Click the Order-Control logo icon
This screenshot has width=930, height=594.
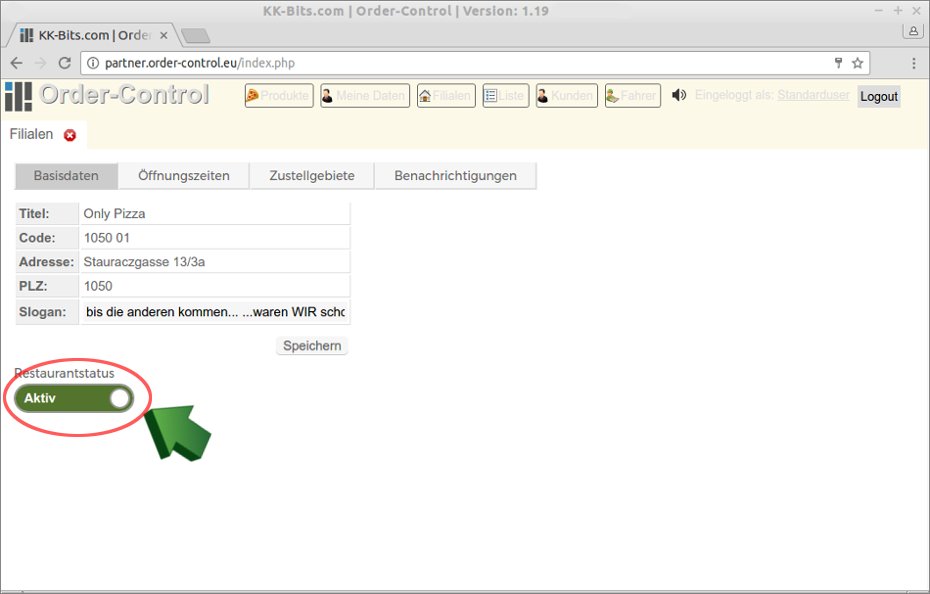pos(18,96)
